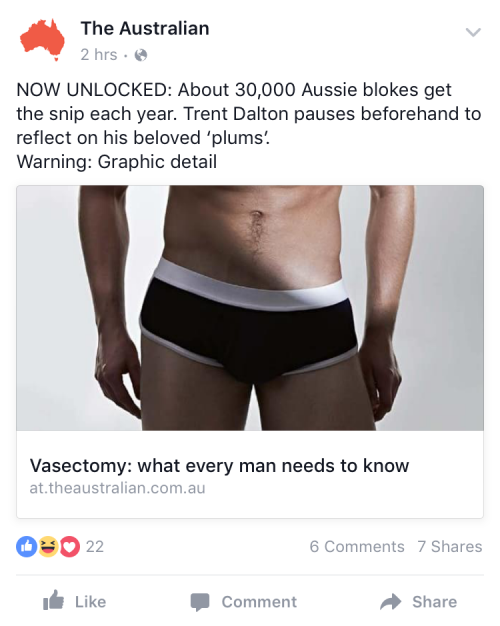Click the red heart Love reaction icon
Viewport: 500px width, 626px height.
(70, 546)
